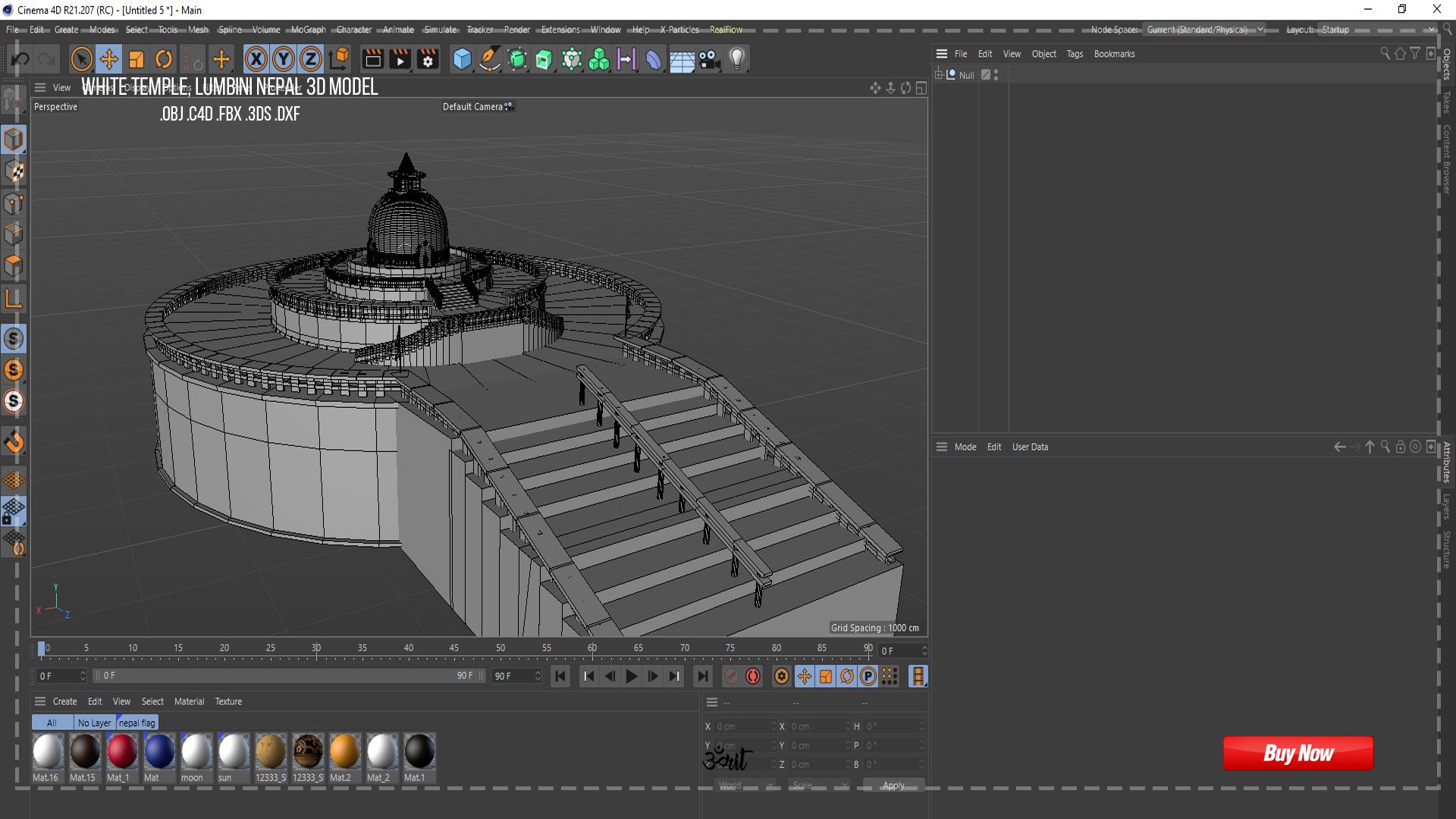Open the Object Manager Tags menu

[x=1075, y=54]
